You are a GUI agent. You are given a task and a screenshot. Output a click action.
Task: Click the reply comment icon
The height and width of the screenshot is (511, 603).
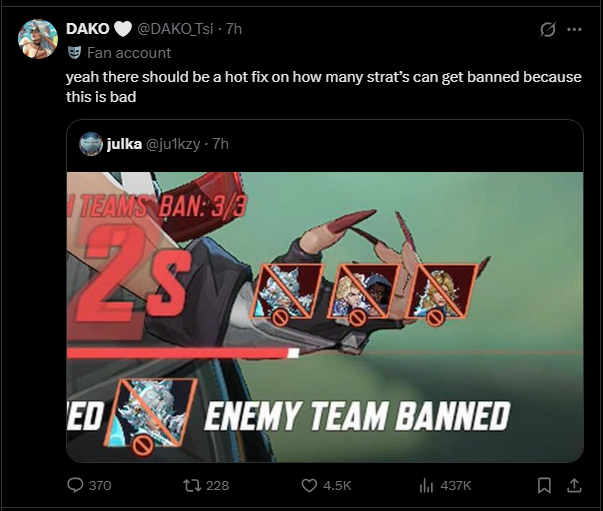[75, 485]
